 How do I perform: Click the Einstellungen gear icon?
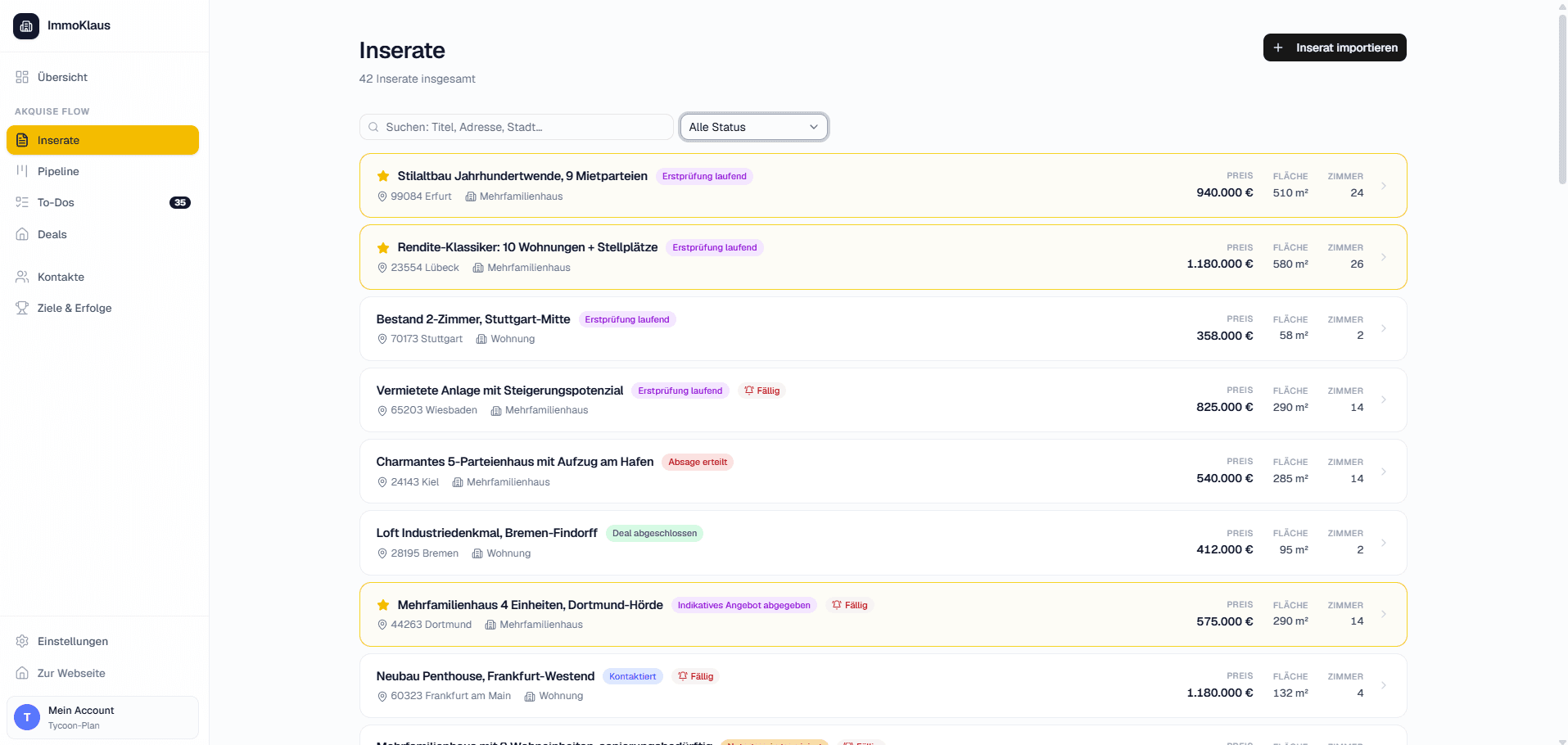click(22, 641)
